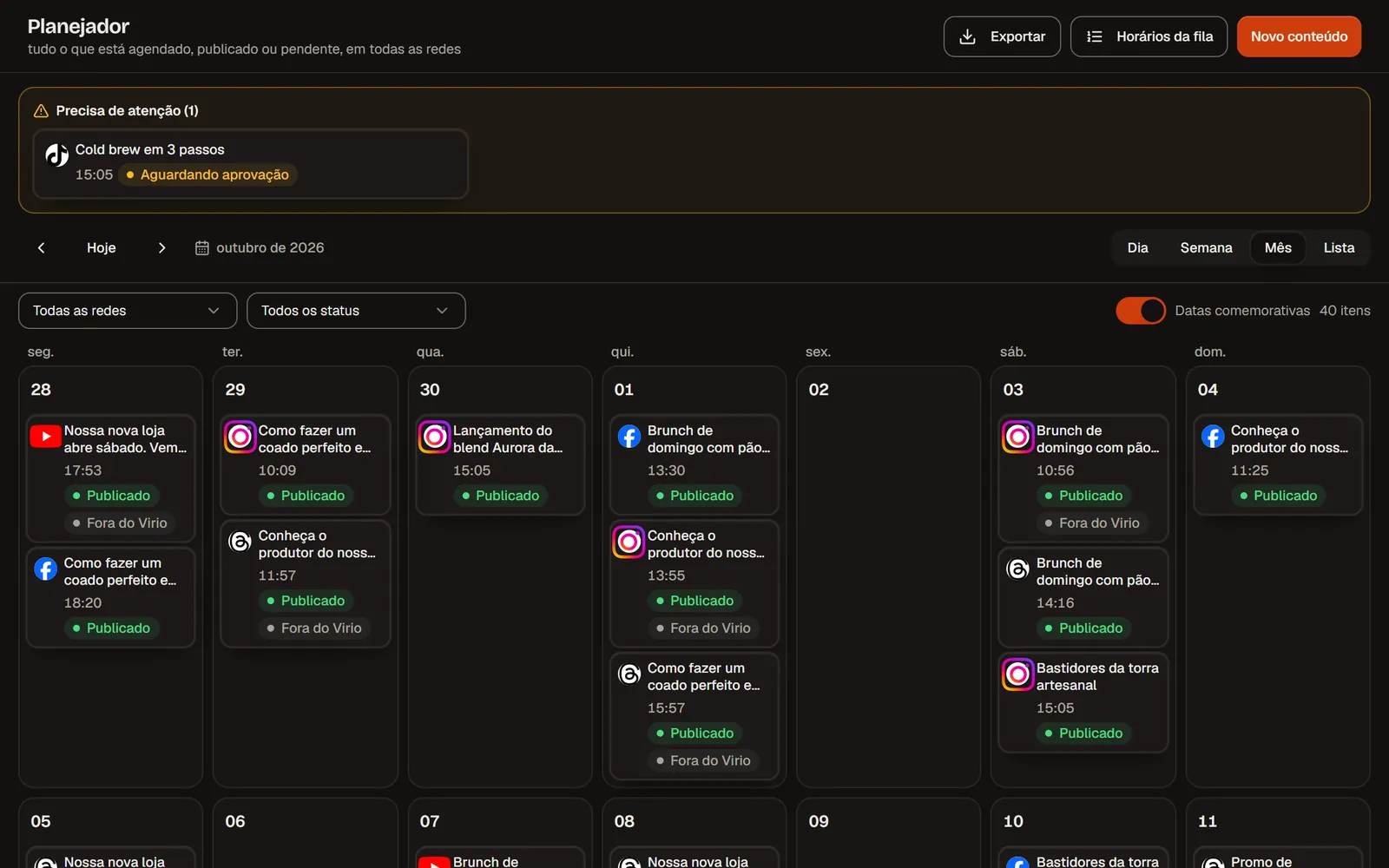The width and height of the screenshot is (1389, 868).
Task: Click the 40 itens count
Action: point(1345,311)
